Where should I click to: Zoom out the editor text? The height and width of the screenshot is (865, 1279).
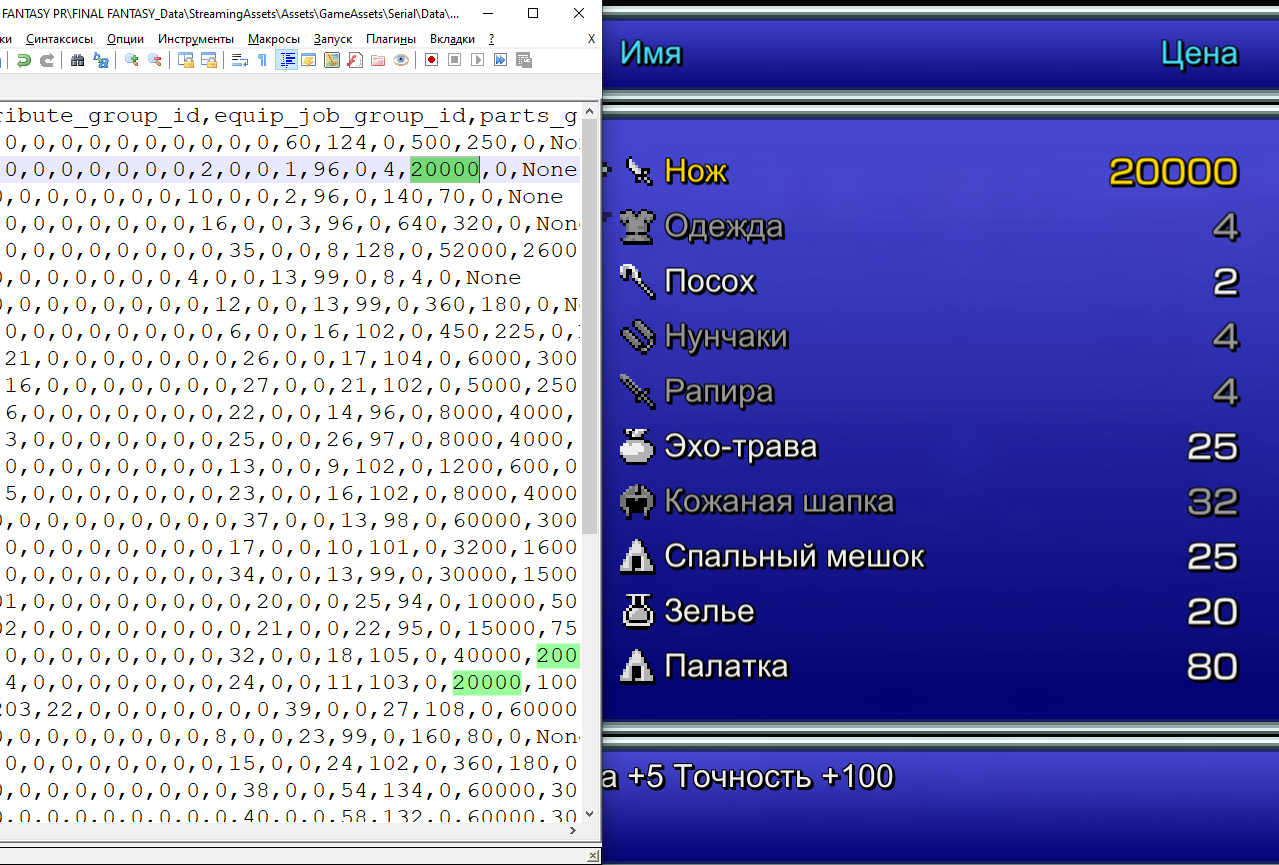155,60
